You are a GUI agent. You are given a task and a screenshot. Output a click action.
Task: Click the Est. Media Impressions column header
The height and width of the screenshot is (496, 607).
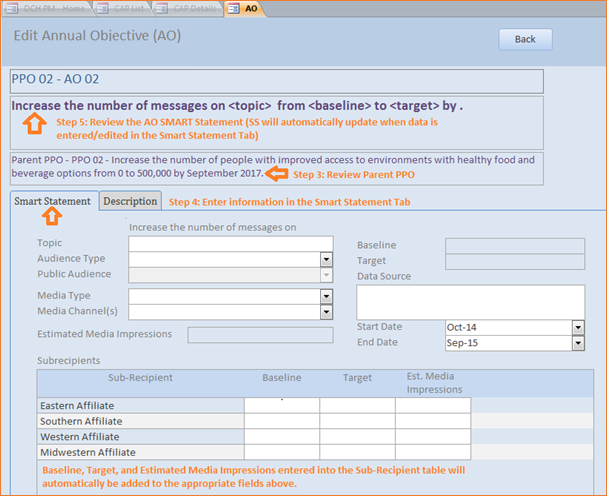(x=434, y=383)
